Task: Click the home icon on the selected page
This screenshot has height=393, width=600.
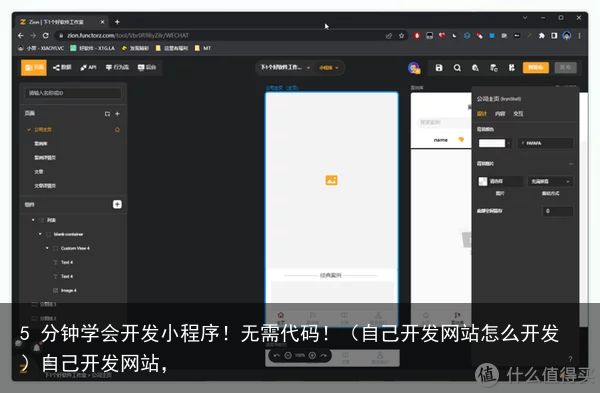Action: click(x=117, y=130)
